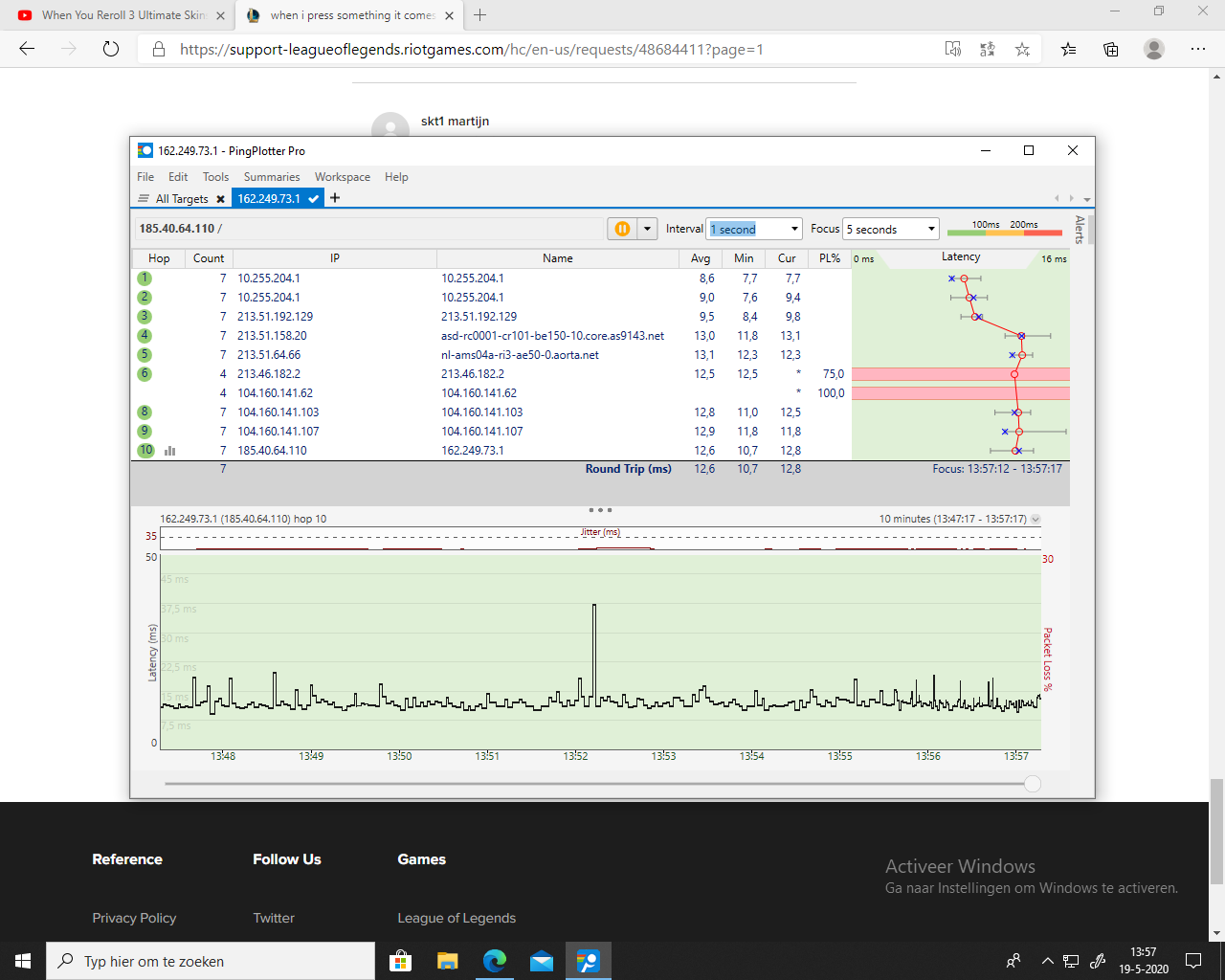This screenshot has height=980, width=1225.
Task: Go back to previous browser page
Action: click(27, 49)
